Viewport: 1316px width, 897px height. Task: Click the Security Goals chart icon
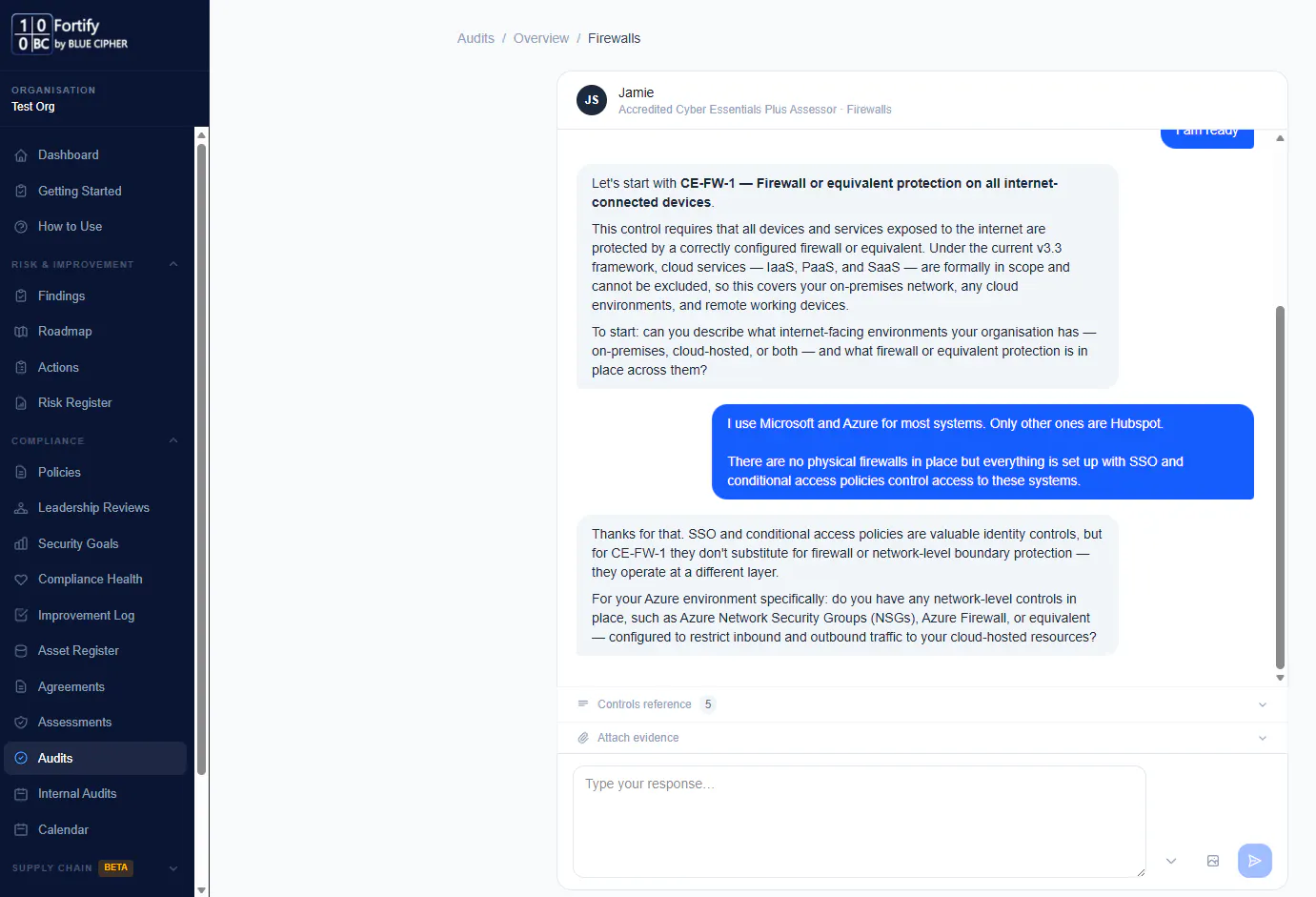(x=21, y=544)
